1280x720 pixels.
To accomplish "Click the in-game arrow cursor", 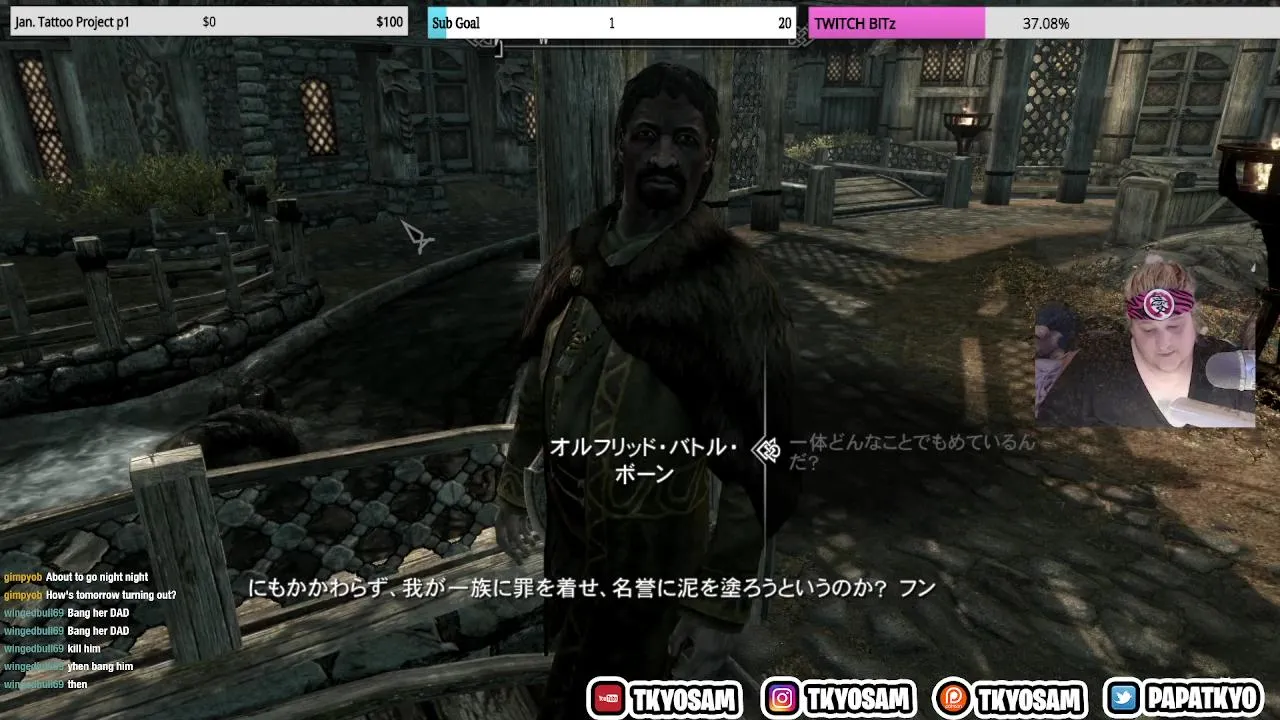I will coord(416,238).
